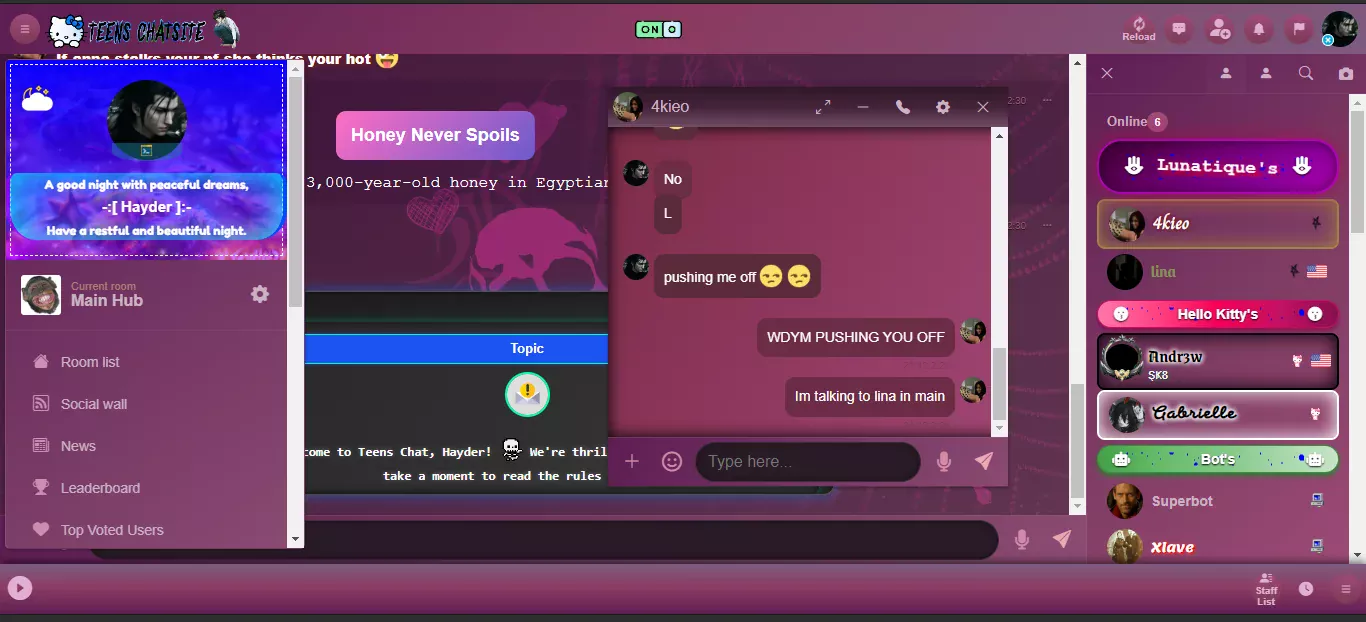
Task: Click the Teens Chatsite Hello Kitty logo
Action: click(143, 30)
